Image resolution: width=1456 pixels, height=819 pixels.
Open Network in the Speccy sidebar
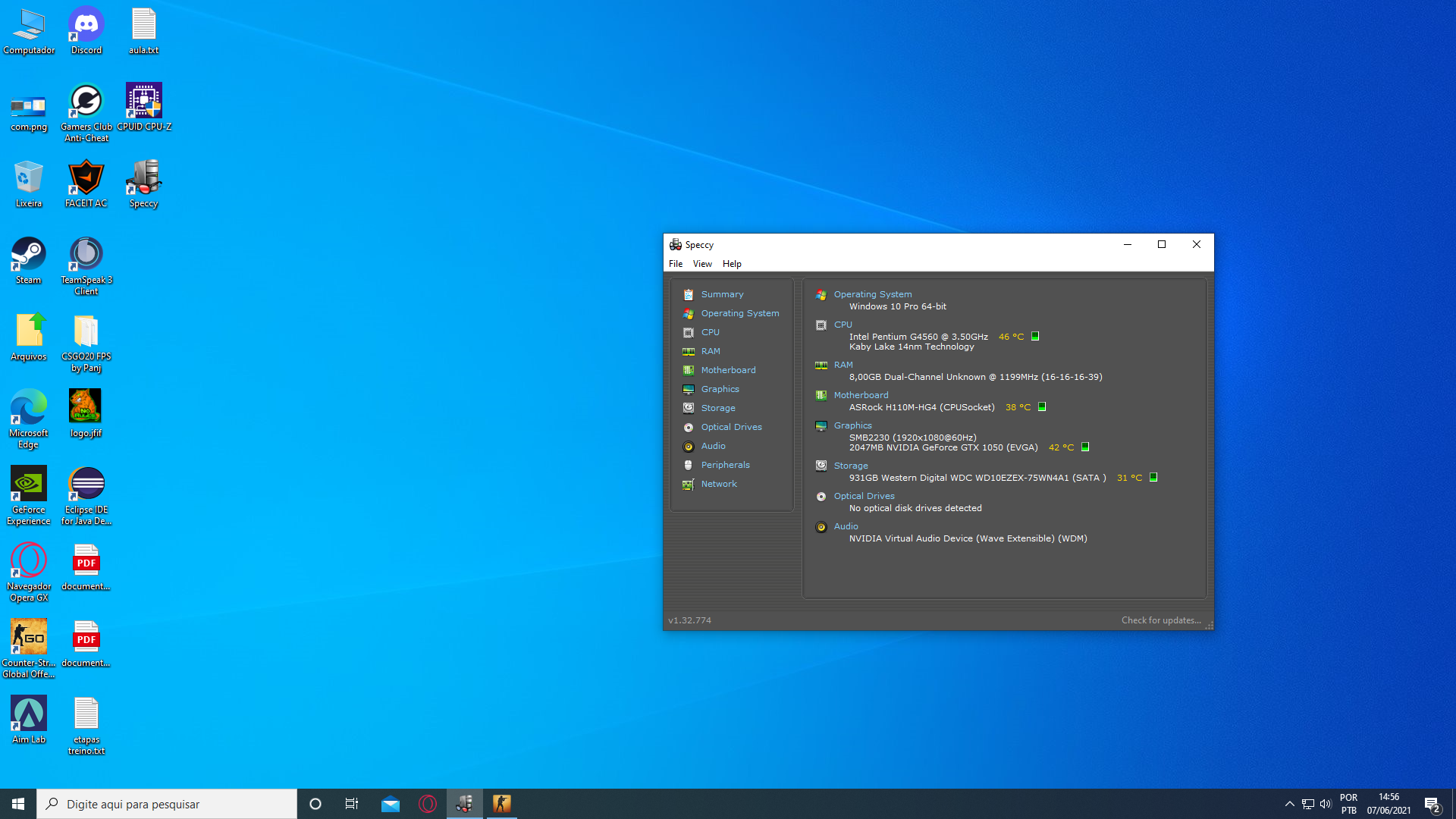tap(719, 484)
